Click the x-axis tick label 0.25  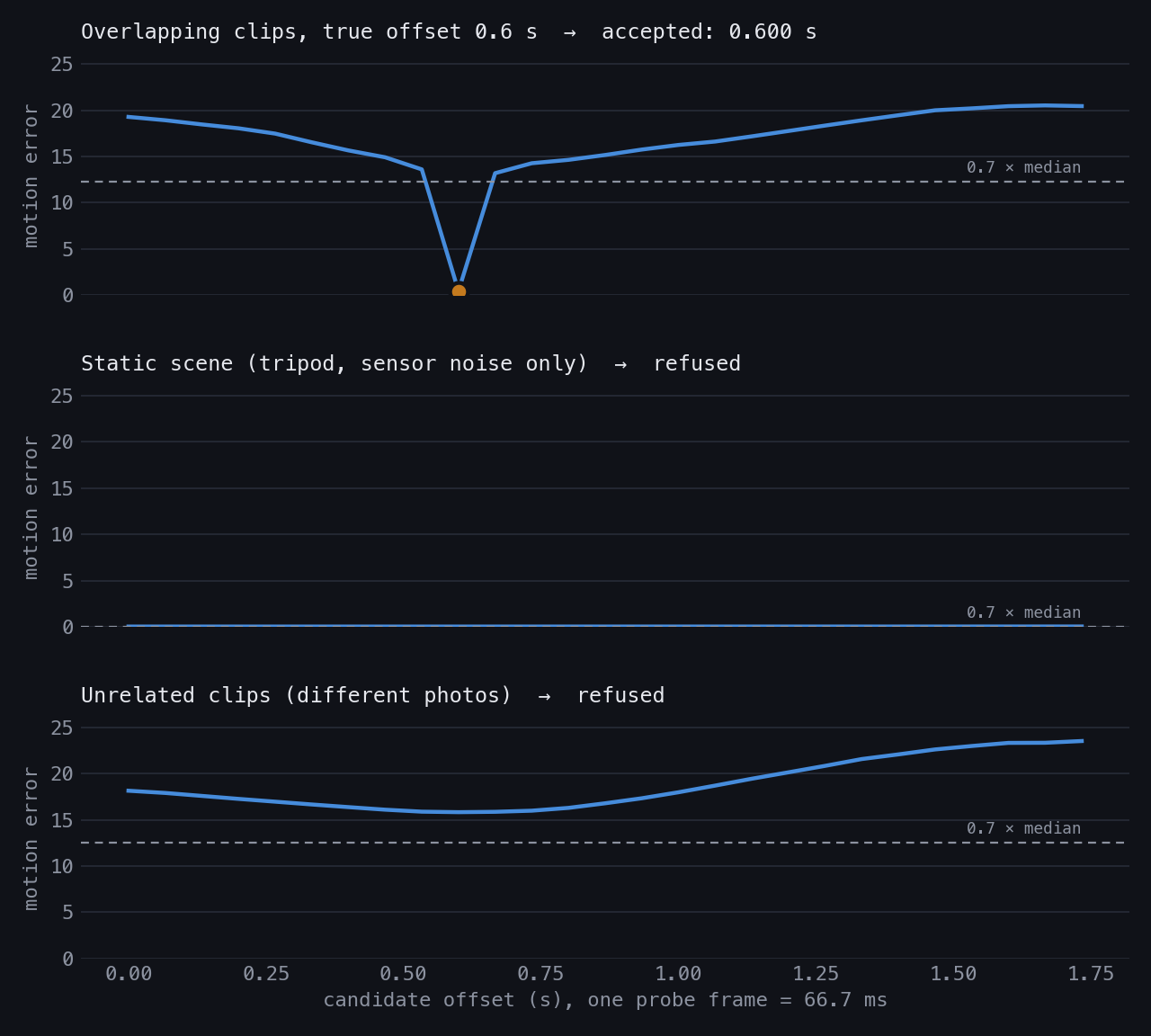pyautogui.click(x=266, y=974)
